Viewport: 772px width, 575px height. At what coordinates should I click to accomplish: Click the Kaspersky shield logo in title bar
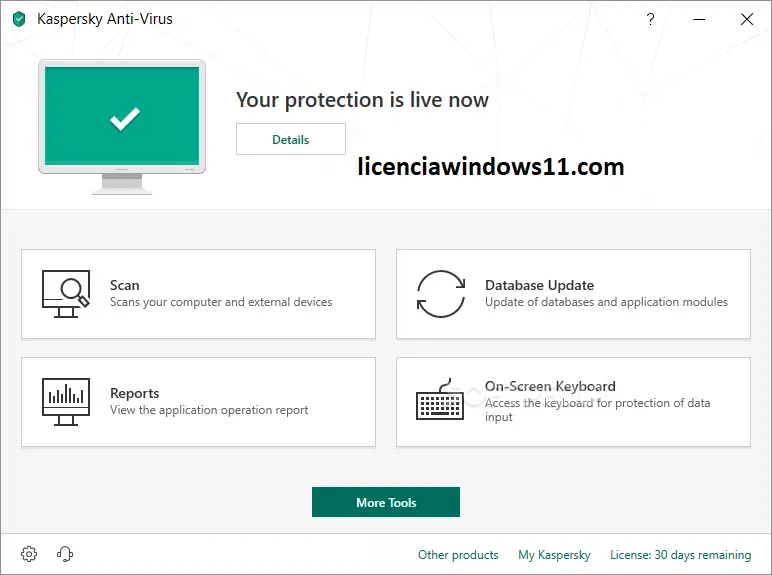coord(19,19)
